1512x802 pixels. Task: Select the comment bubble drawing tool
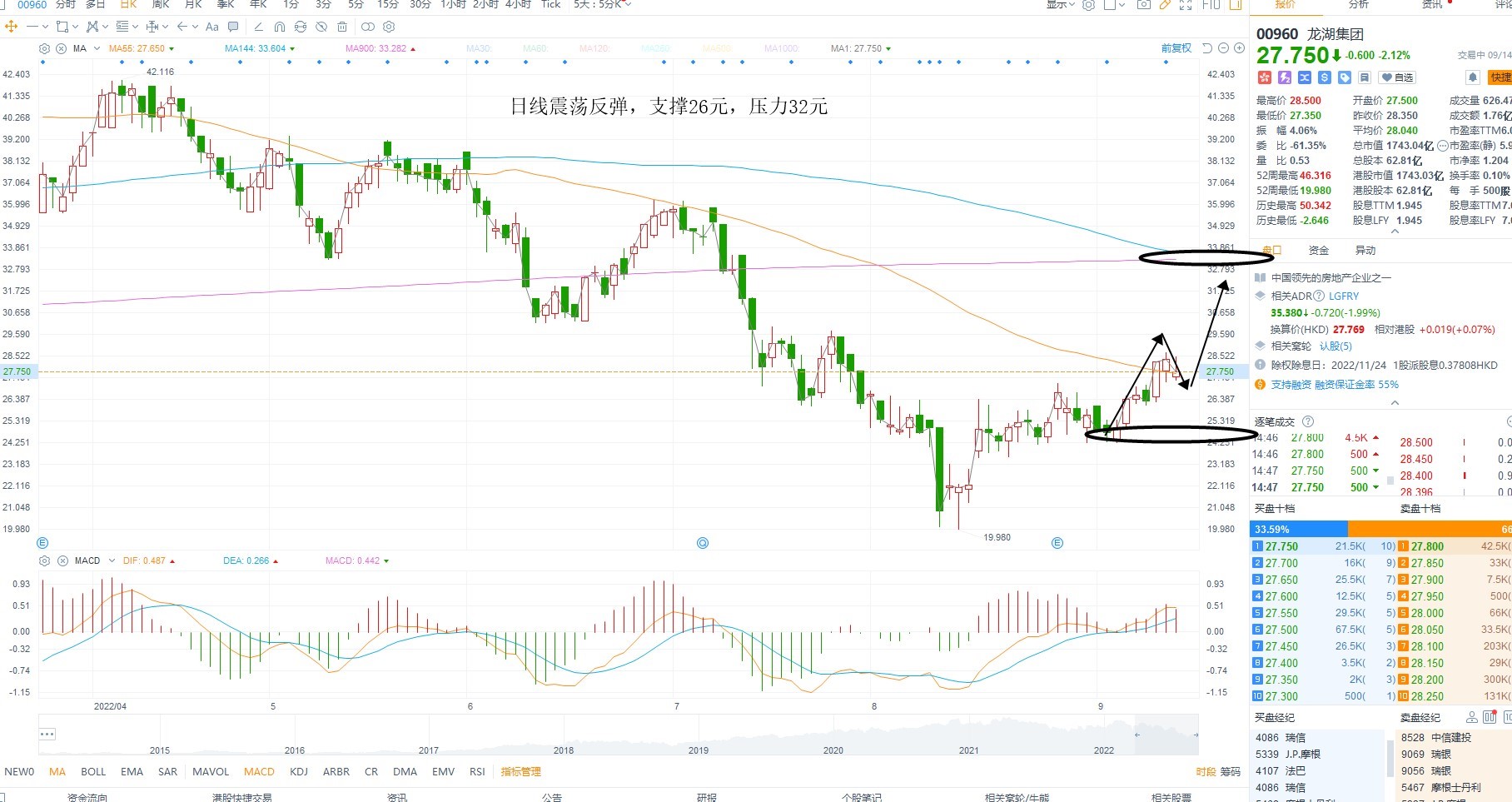pos(233,27)
